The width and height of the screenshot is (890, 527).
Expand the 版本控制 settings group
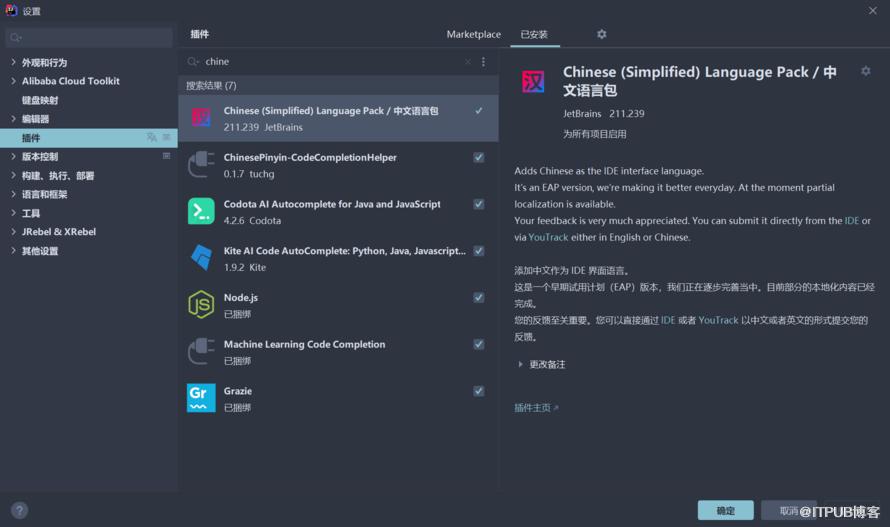click(13, 156)
